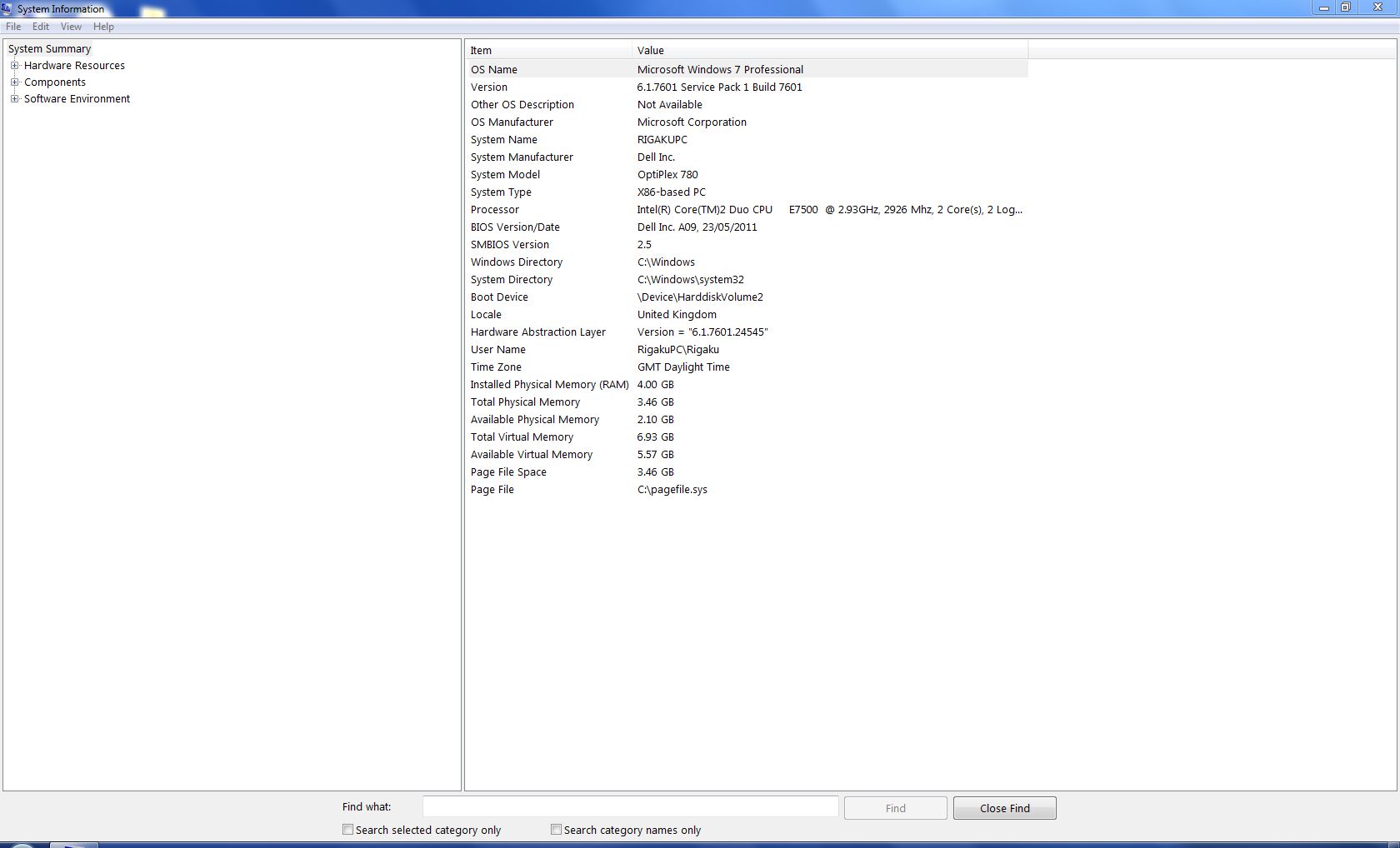
Task: Enable 'Search selected category only' checkbox
Action: point(347,830)
